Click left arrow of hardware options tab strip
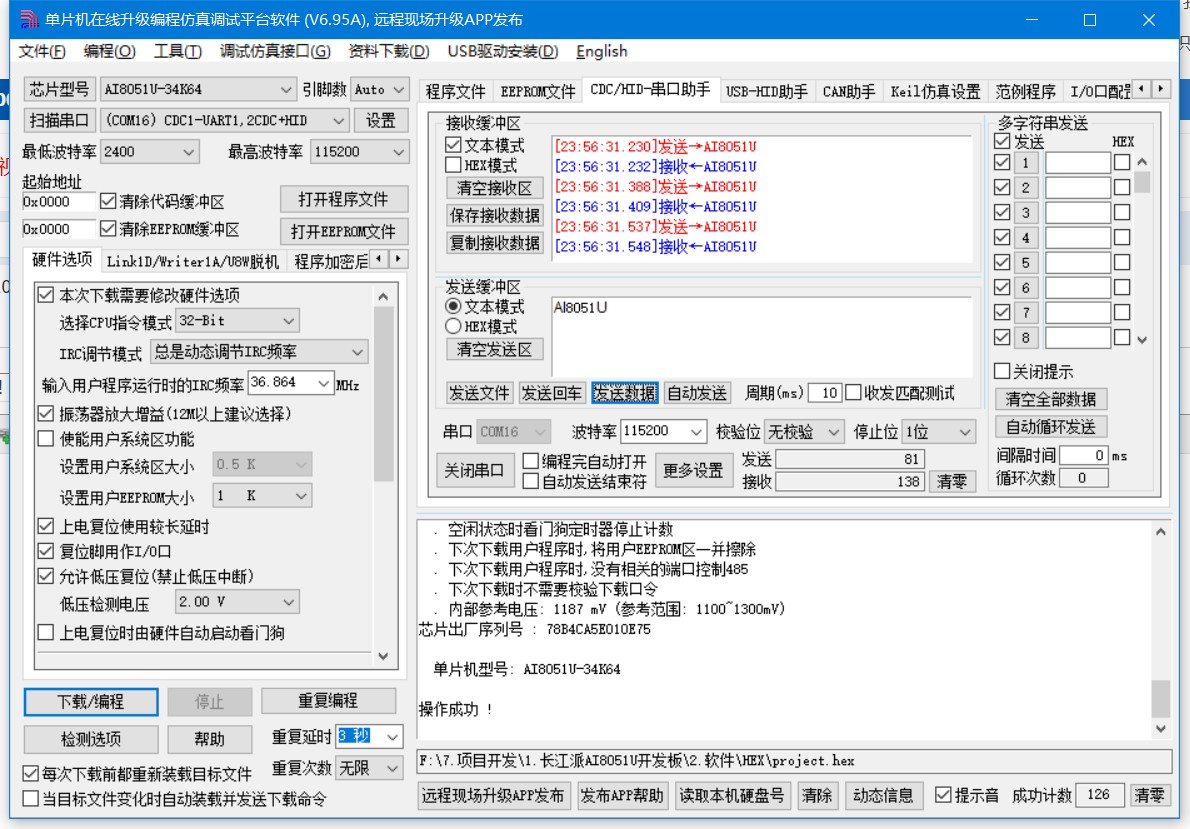1190x829 pixels. (x=379, y=259)
